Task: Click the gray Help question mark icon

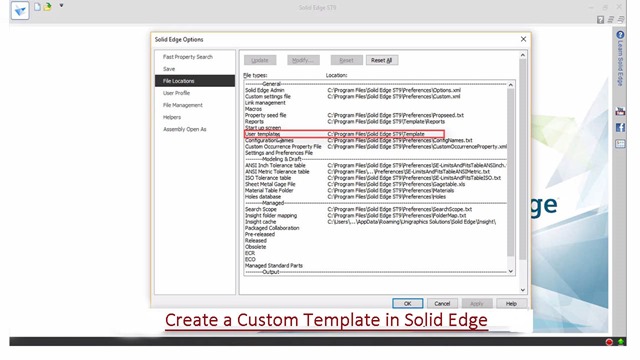Action: pyautogui.click(x=600, y=20)
